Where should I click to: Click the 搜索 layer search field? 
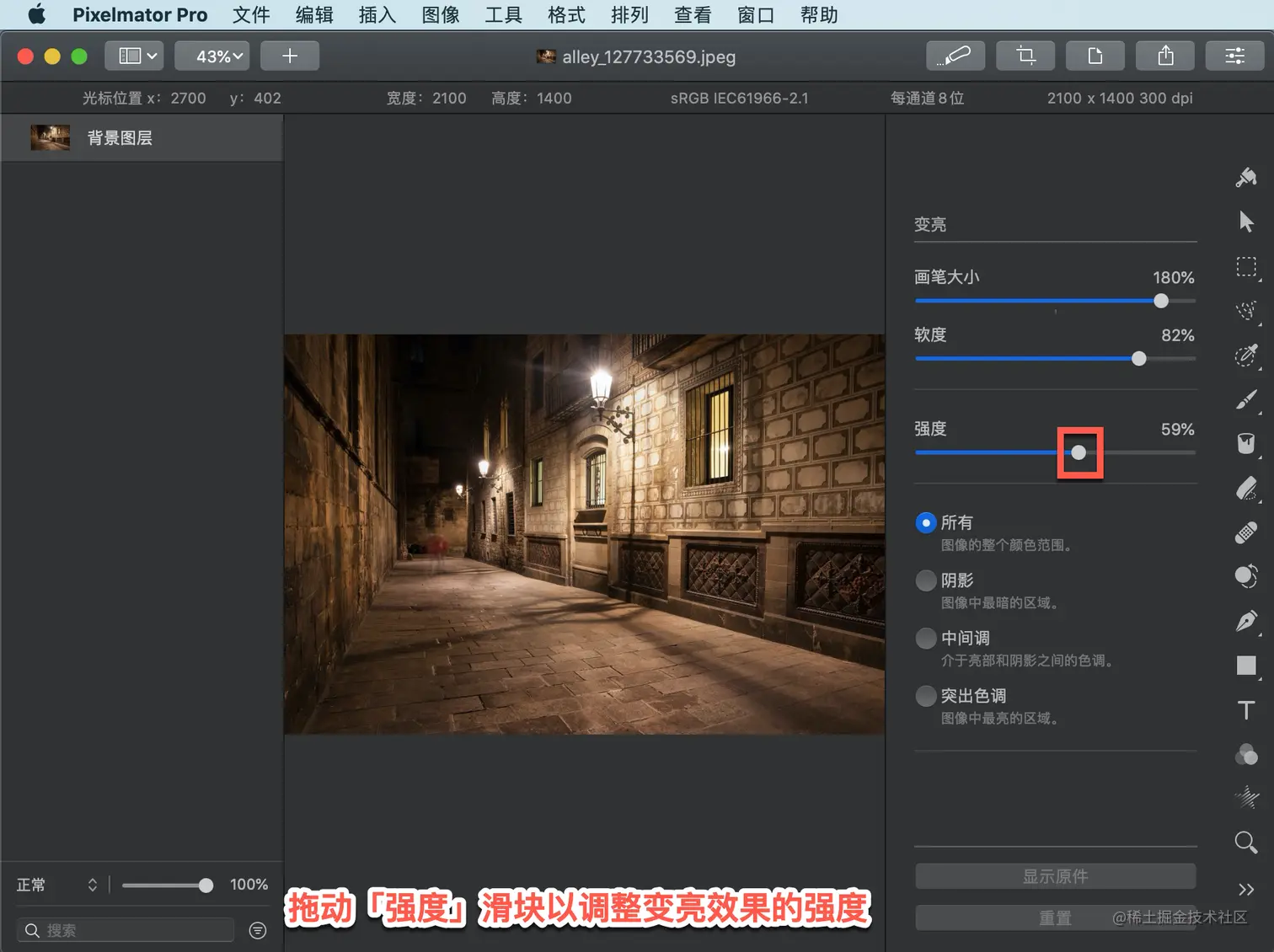tap(125, 930)
